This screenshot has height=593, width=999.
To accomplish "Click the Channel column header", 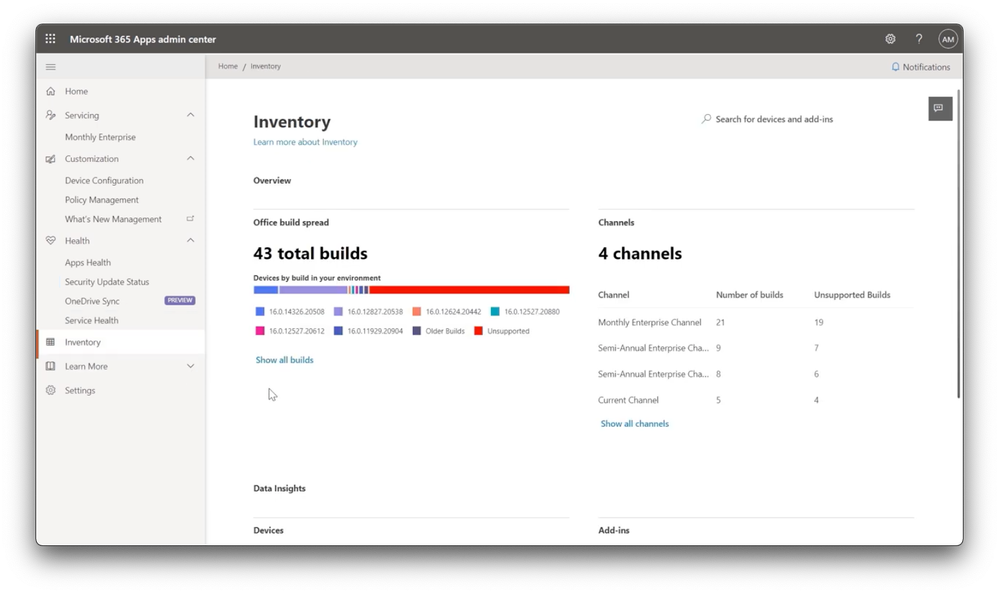I will (614, 295).
